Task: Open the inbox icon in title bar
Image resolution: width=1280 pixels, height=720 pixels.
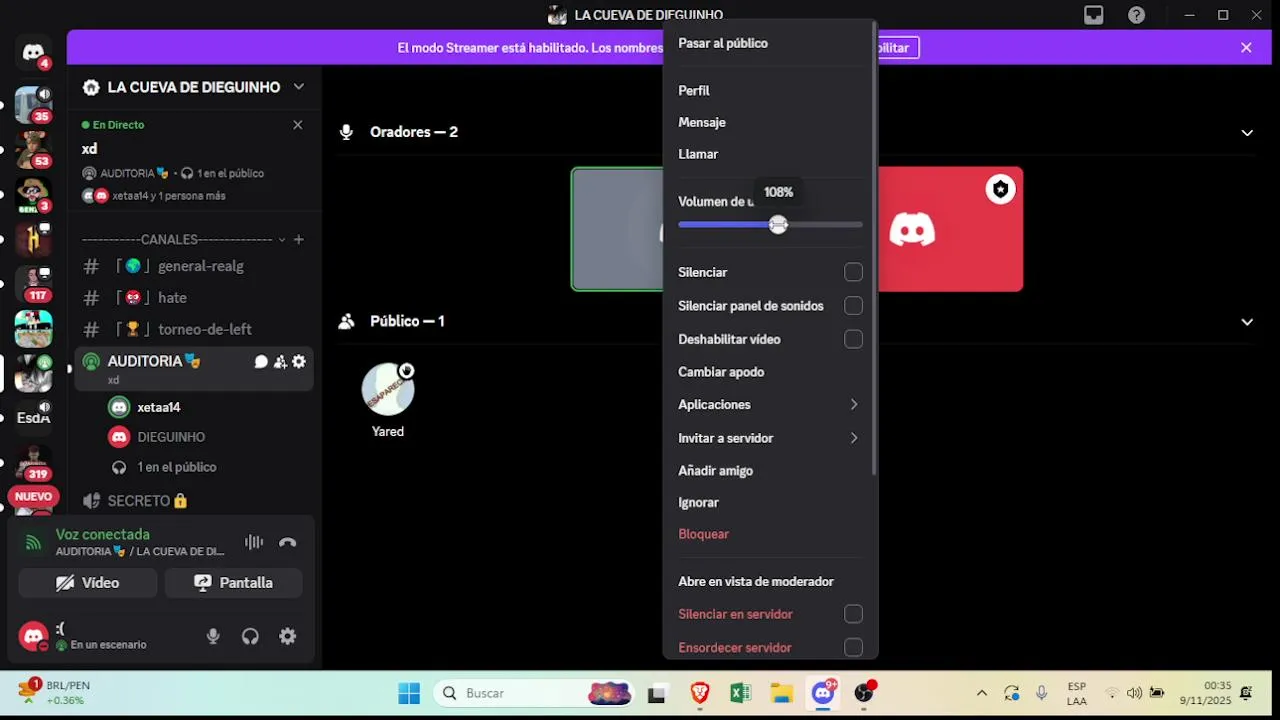Action: (x=1094, y=15)
